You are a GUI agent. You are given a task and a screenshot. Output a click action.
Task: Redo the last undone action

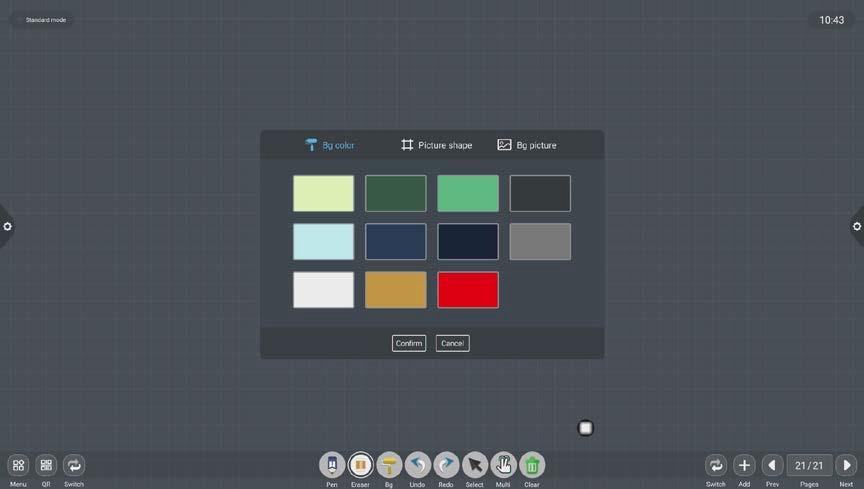[x=446, y=465]
